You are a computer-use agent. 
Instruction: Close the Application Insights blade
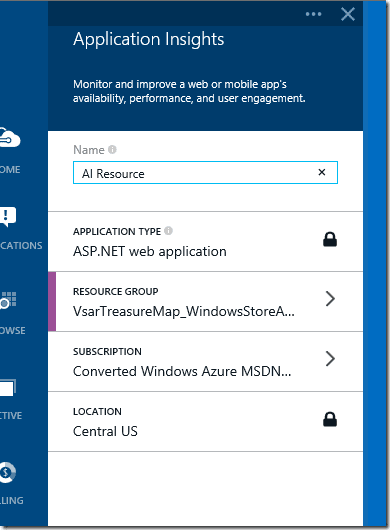coord(348,14)
